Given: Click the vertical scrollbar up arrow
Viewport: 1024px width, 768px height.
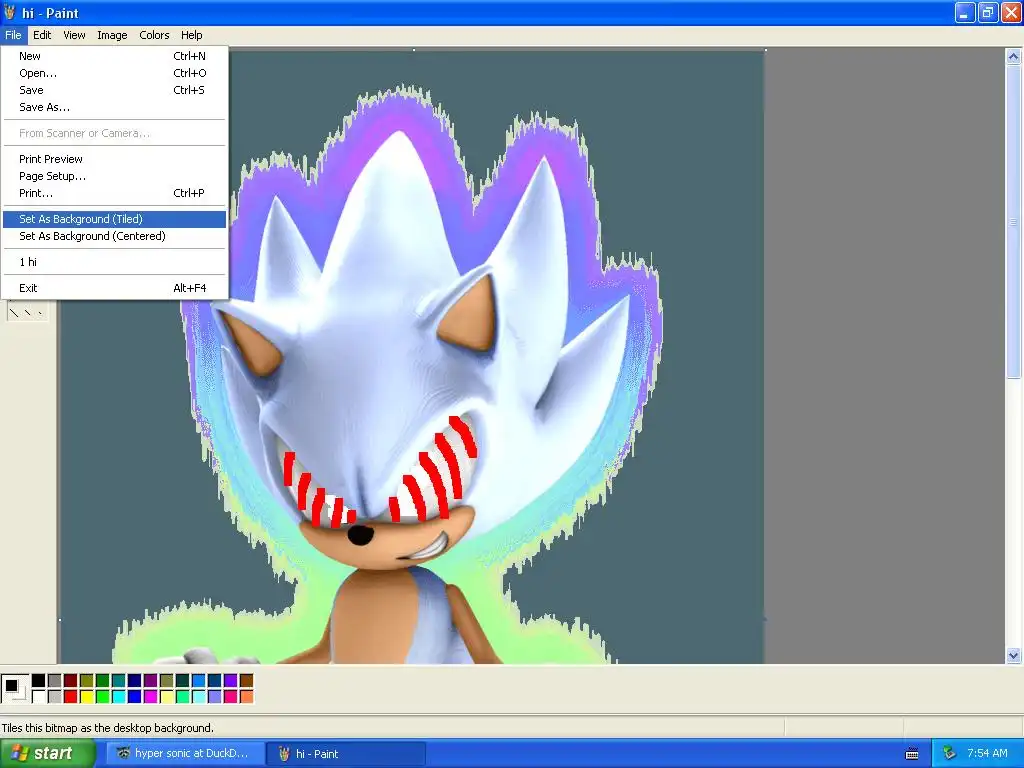Looking at the screenshot, I should [x=1014, y=56].
